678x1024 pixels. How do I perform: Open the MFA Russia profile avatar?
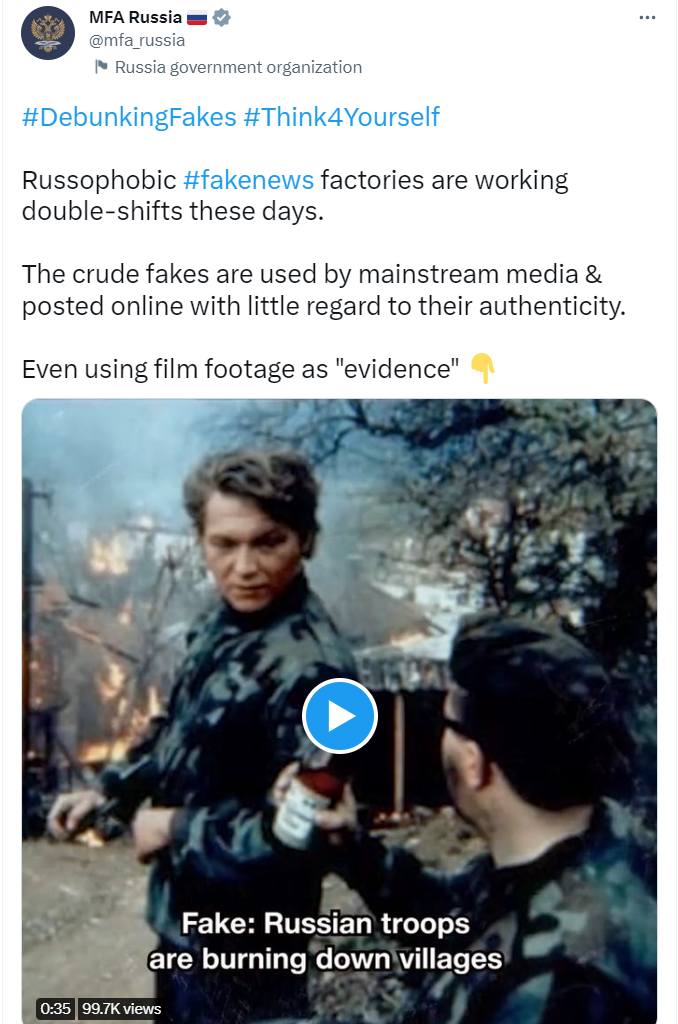(x=48, y=33)
